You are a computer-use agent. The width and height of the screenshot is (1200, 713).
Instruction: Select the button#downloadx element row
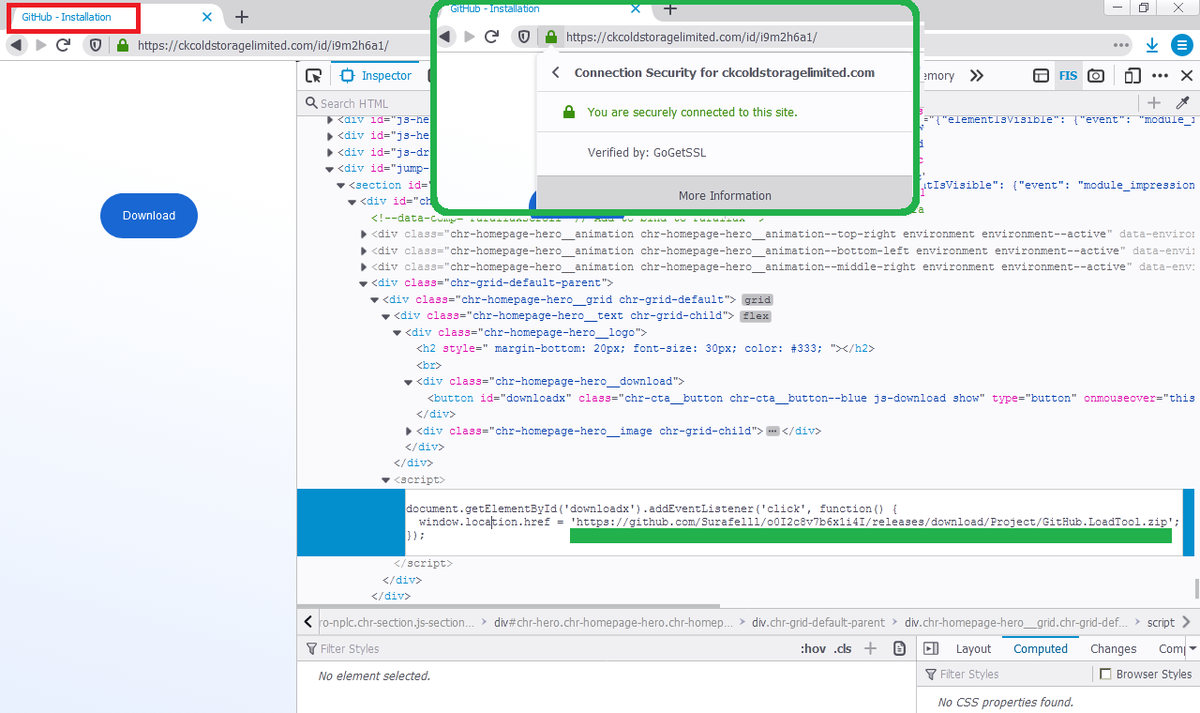(x=748, y=398)
